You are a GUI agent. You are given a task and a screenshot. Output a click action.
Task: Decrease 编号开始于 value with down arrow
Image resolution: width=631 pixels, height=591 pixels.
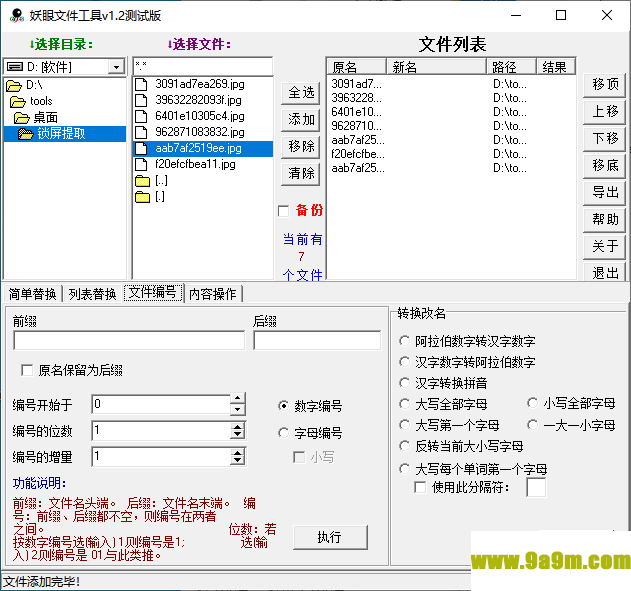238,409
